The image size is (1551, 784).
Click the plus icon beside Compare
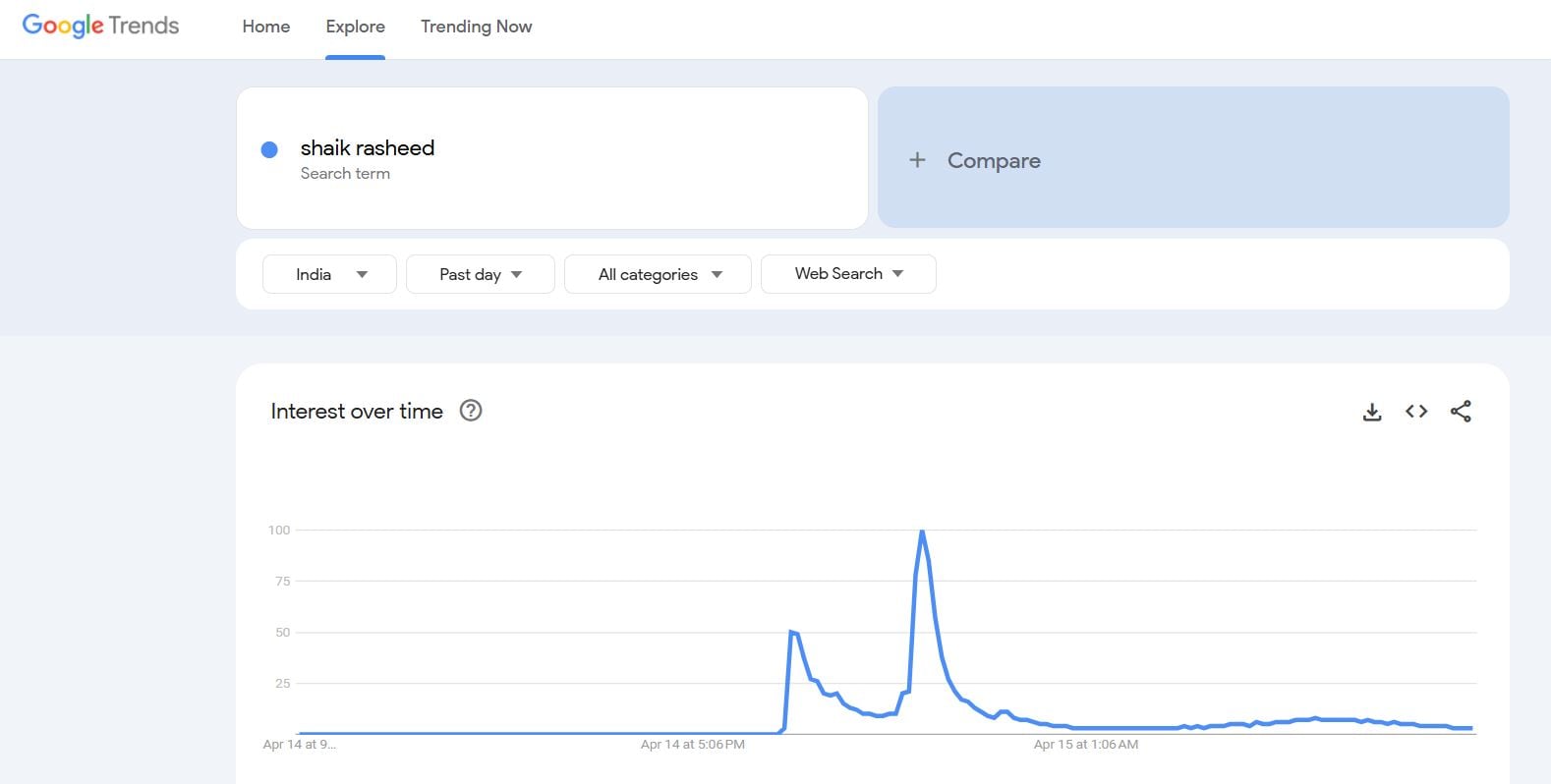(917, 160)
